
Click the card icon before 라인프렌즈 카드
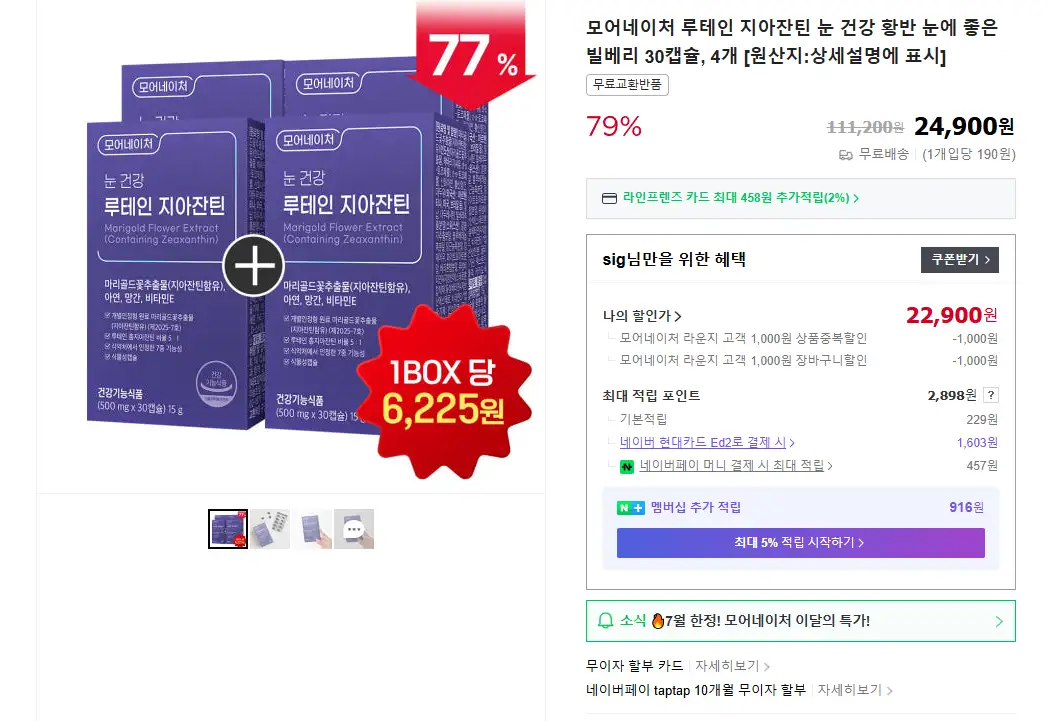[609, 198]
